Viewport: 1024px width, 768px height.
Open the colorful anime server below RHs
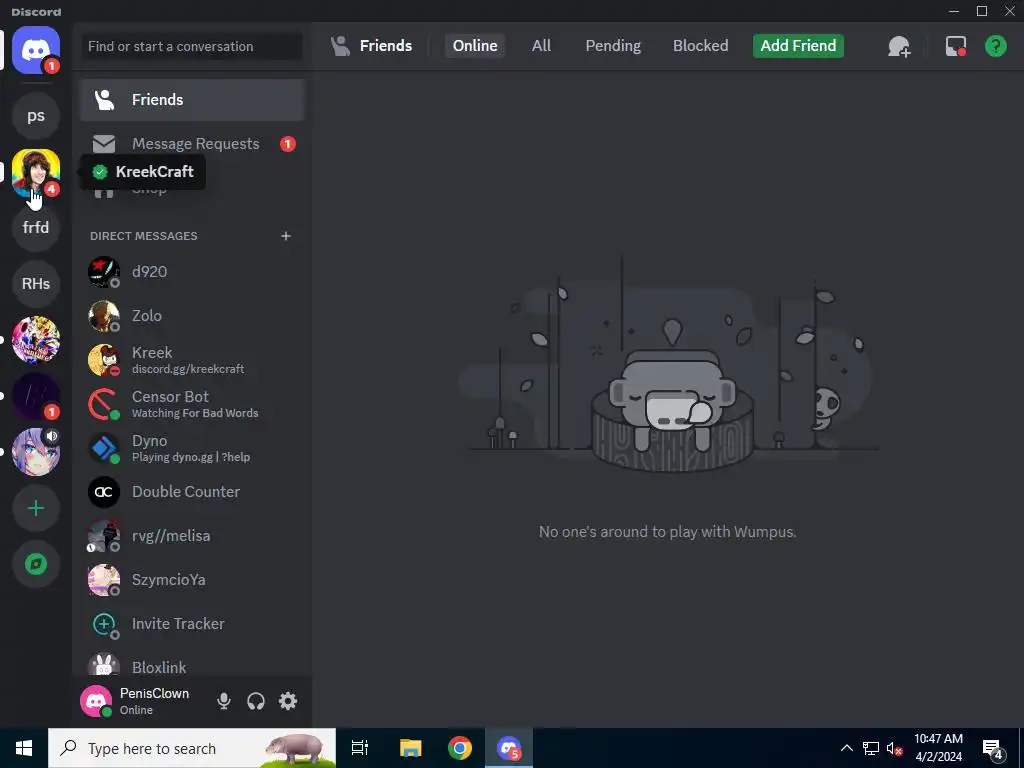tap(36, 340)
